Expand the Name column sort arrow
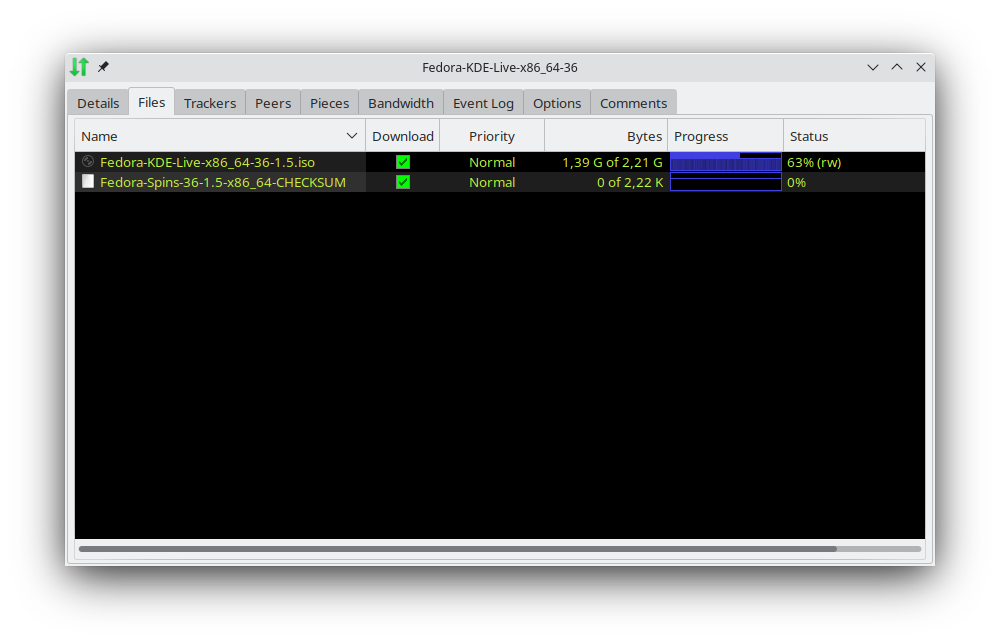Image resolution: width=1000 pixels, height=643 pixels. pos(352,136)
